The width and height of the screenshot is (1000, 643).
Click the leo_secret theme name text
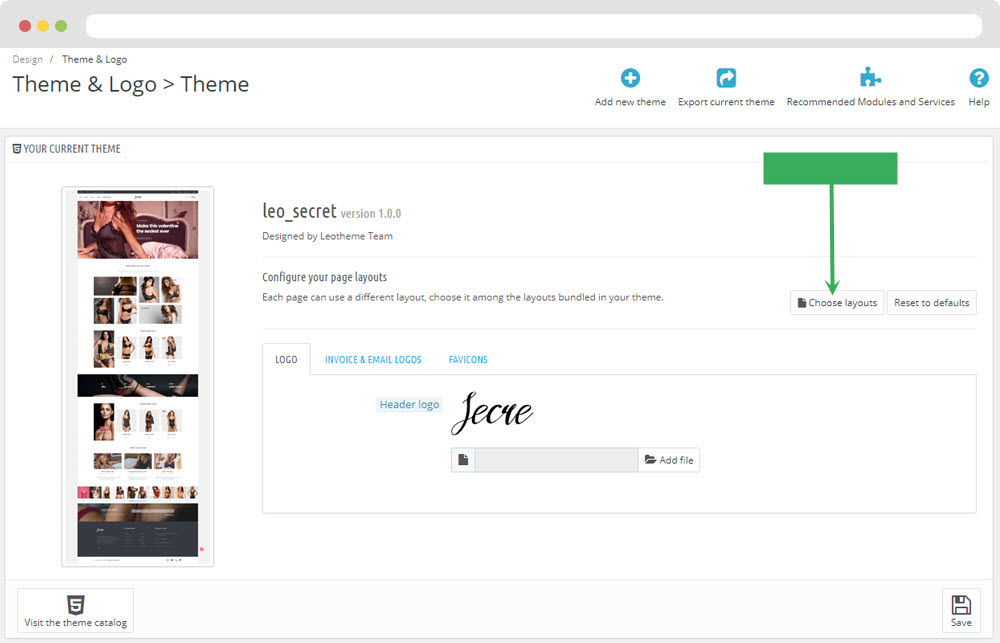pos(299,211)
